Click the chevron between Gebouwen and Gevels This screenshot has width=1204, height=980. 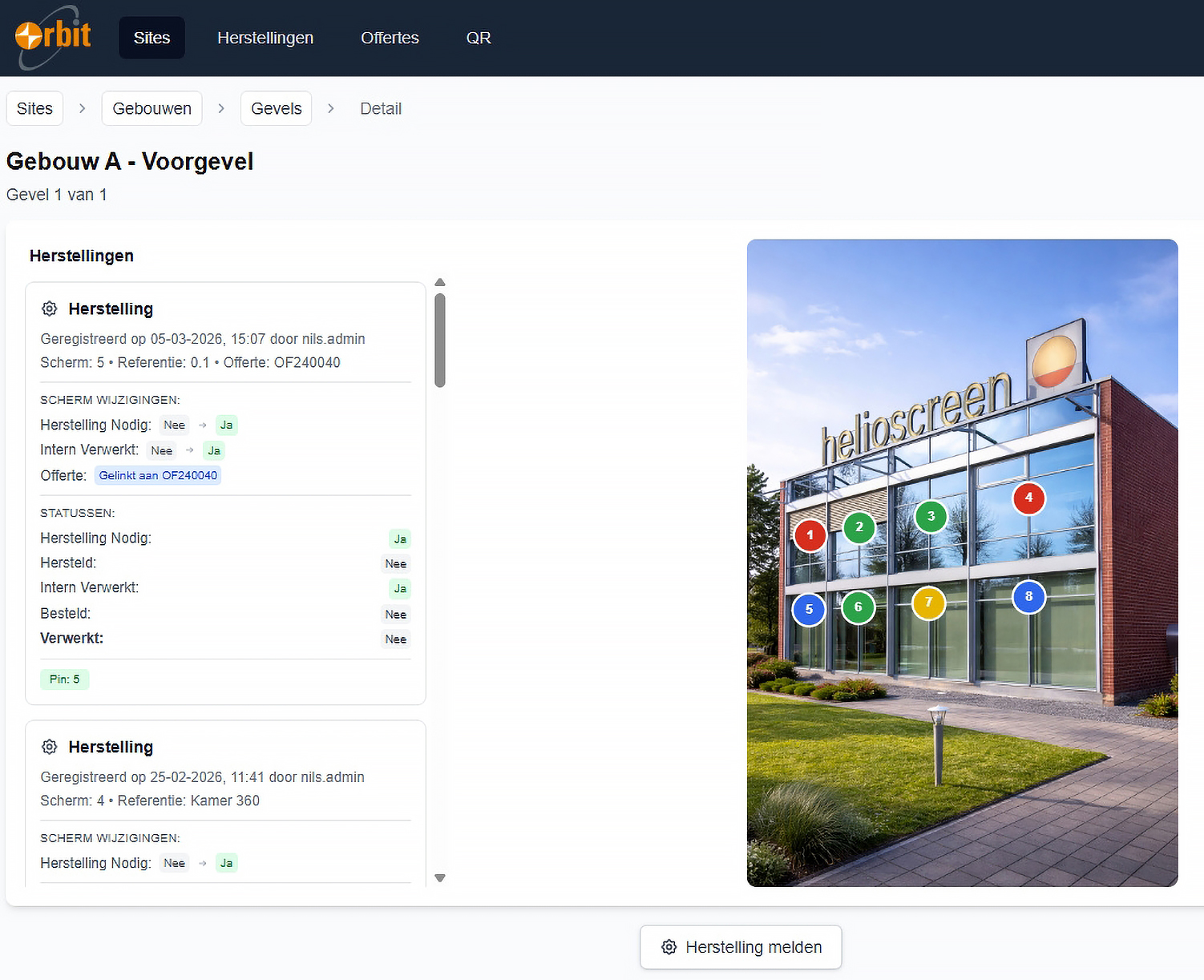click(x=221, y=108)
